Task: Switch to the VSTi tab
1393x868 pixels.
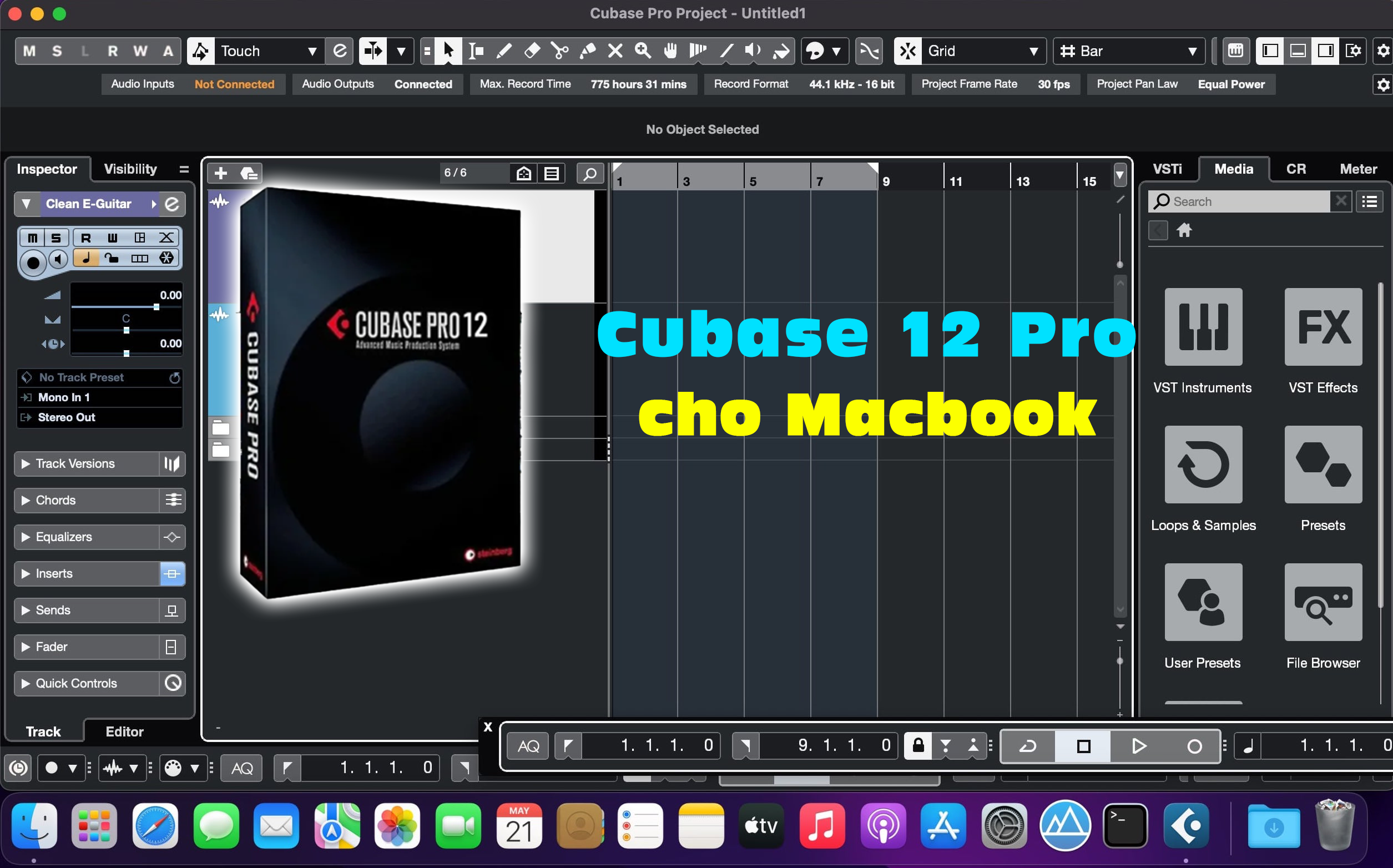Action: click(1168, 169)
